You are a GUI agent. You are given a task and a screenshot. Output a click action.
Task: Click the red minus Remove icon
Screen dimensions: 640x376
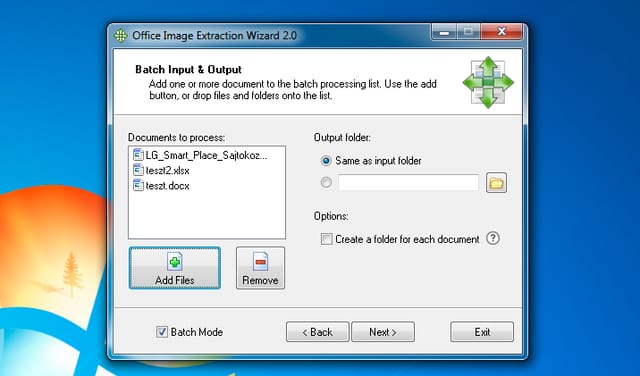[x=260, y=262]
